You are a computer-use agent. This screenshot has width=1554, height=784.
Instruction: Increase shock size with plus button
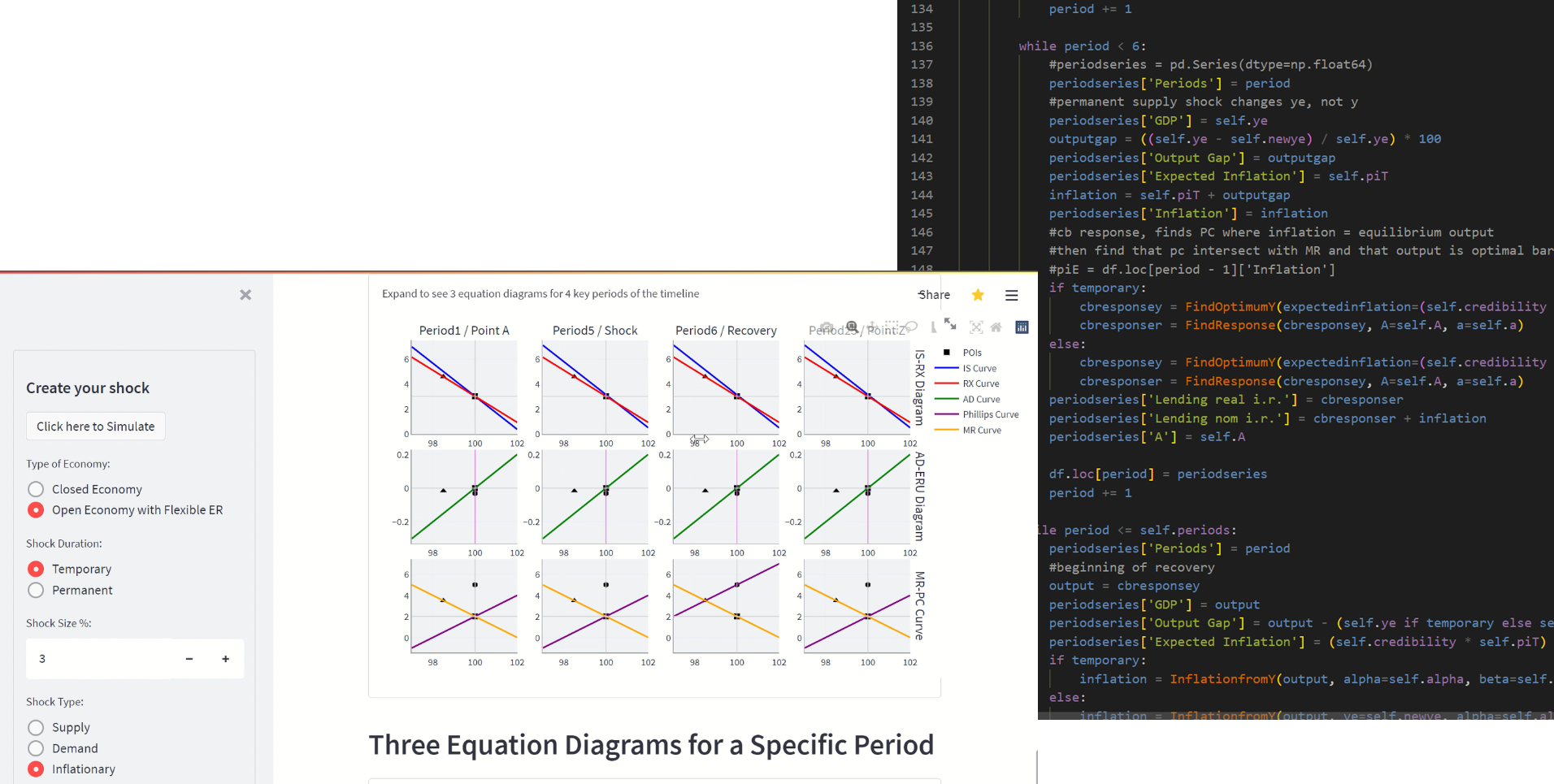click(225, 659)
